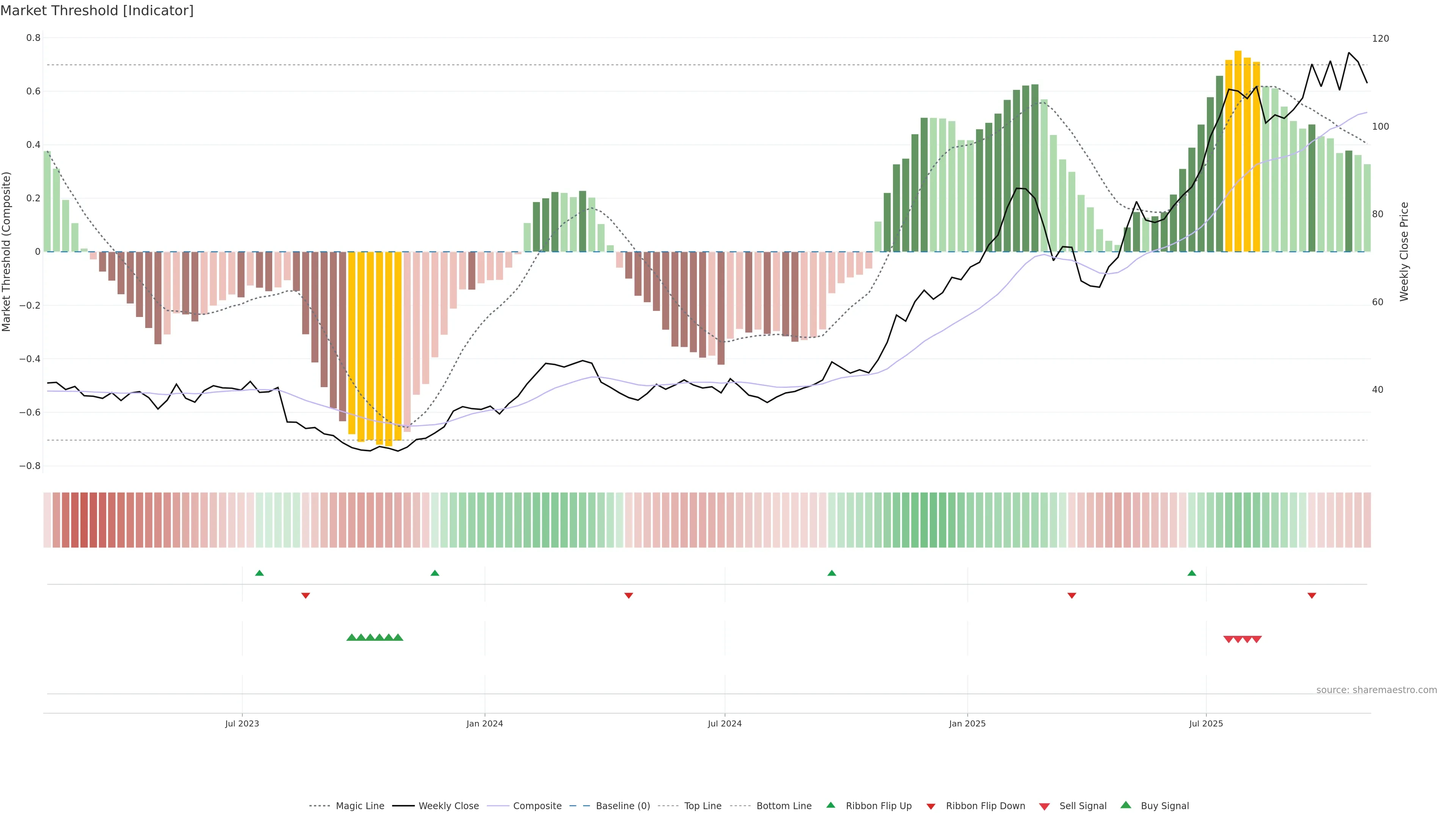Click first green Ribbon Flip Up marker
The image size is (1456, 819).
(x=259, y=573)
